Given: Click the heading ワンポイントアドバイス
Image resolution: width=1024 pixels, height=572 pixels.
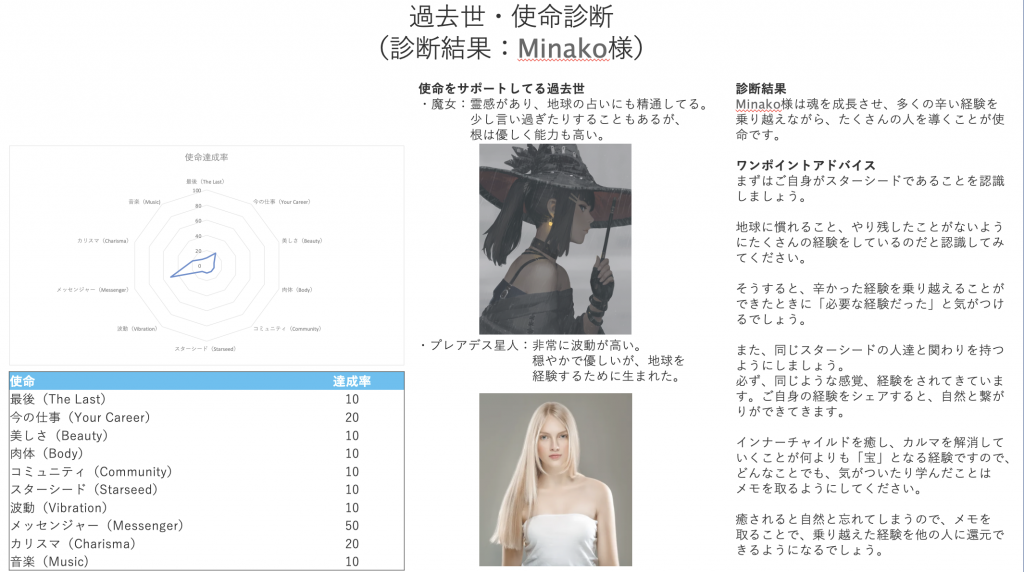Looking at the screenshot, I should pyautogui.click(x=805, y=165).
